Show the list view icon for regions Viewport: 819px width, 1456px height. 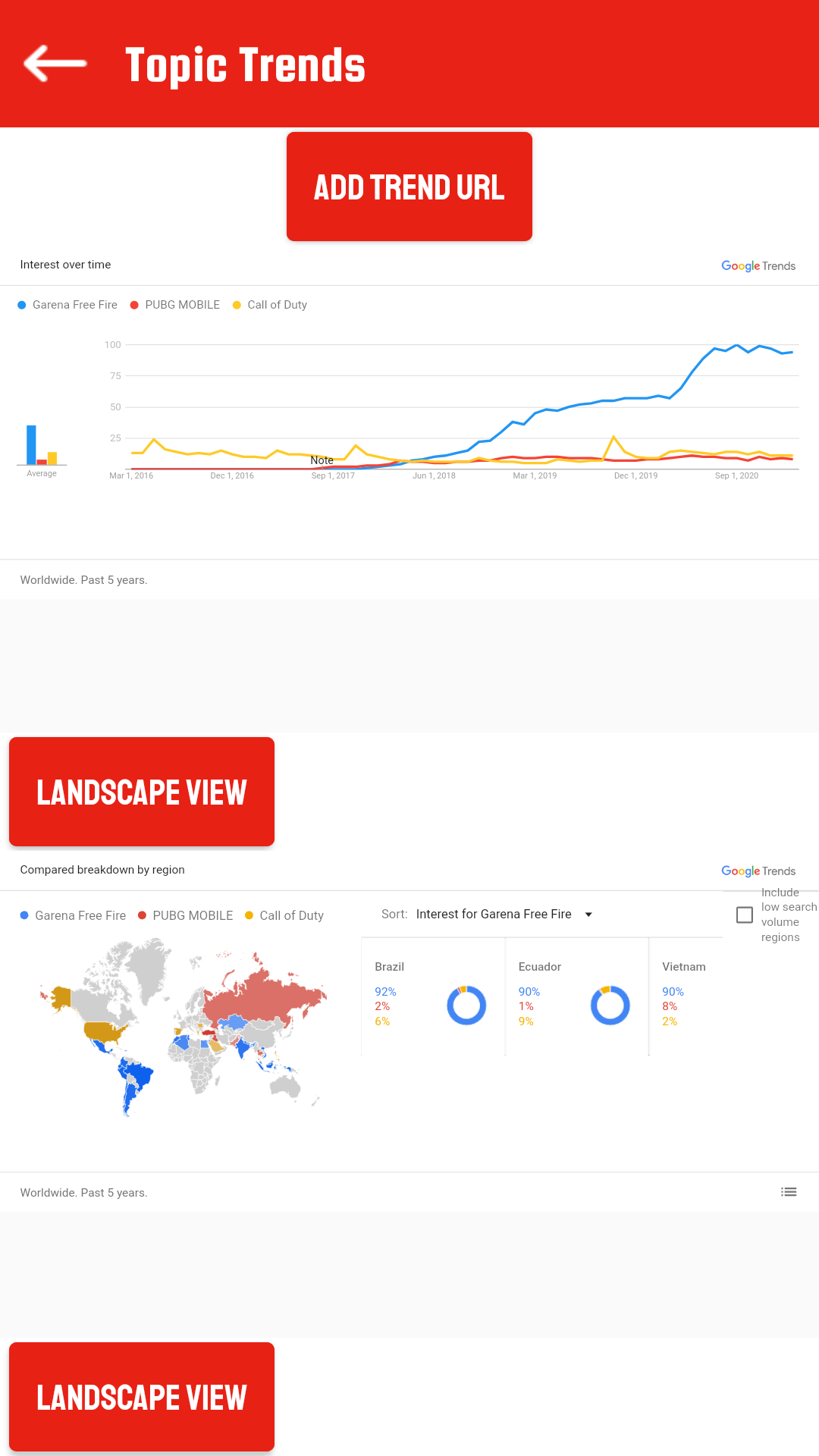789,1192
